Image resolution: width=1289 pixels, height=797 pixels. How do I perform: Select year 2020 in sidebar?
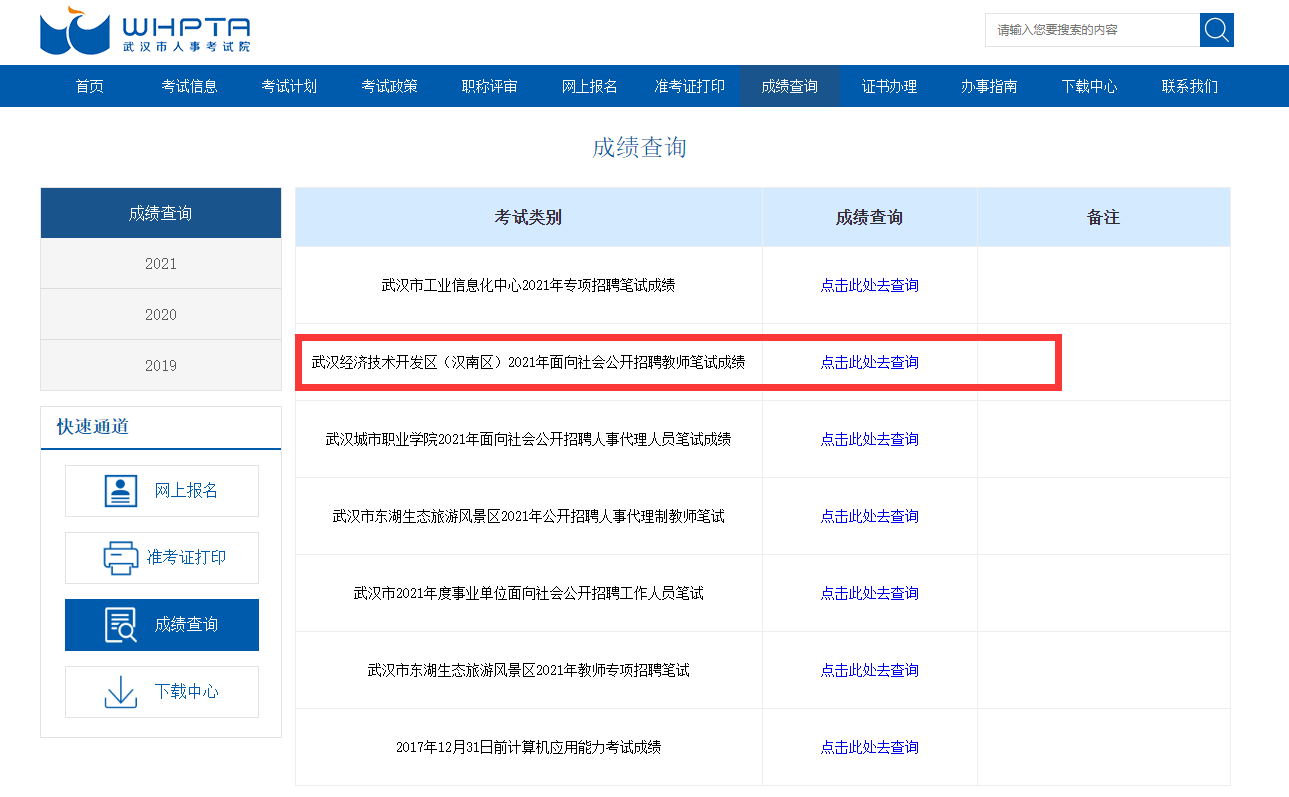tap(161, 315)
